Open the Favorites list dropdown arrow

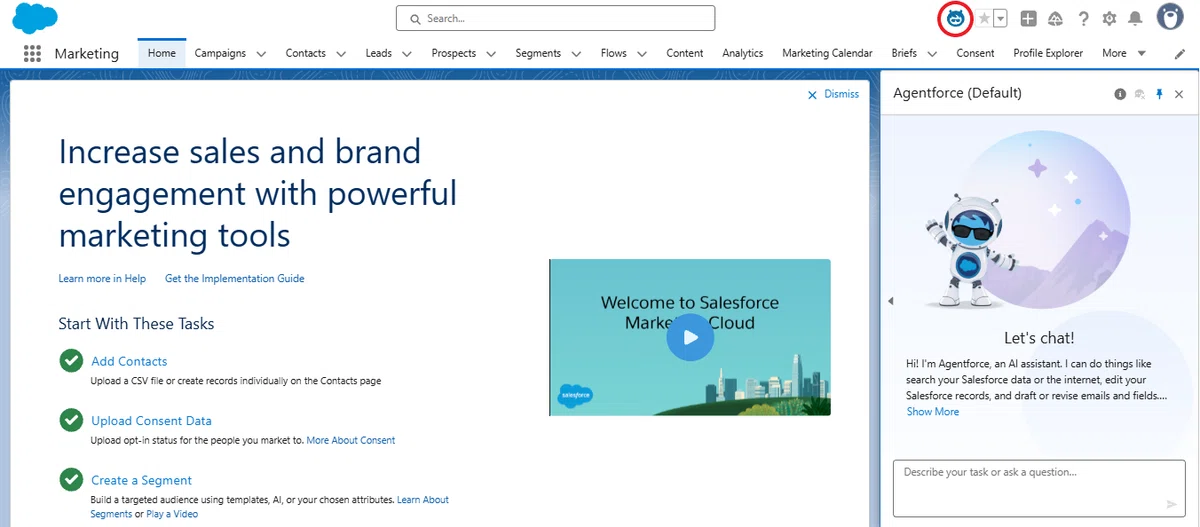pos(1000,19)
